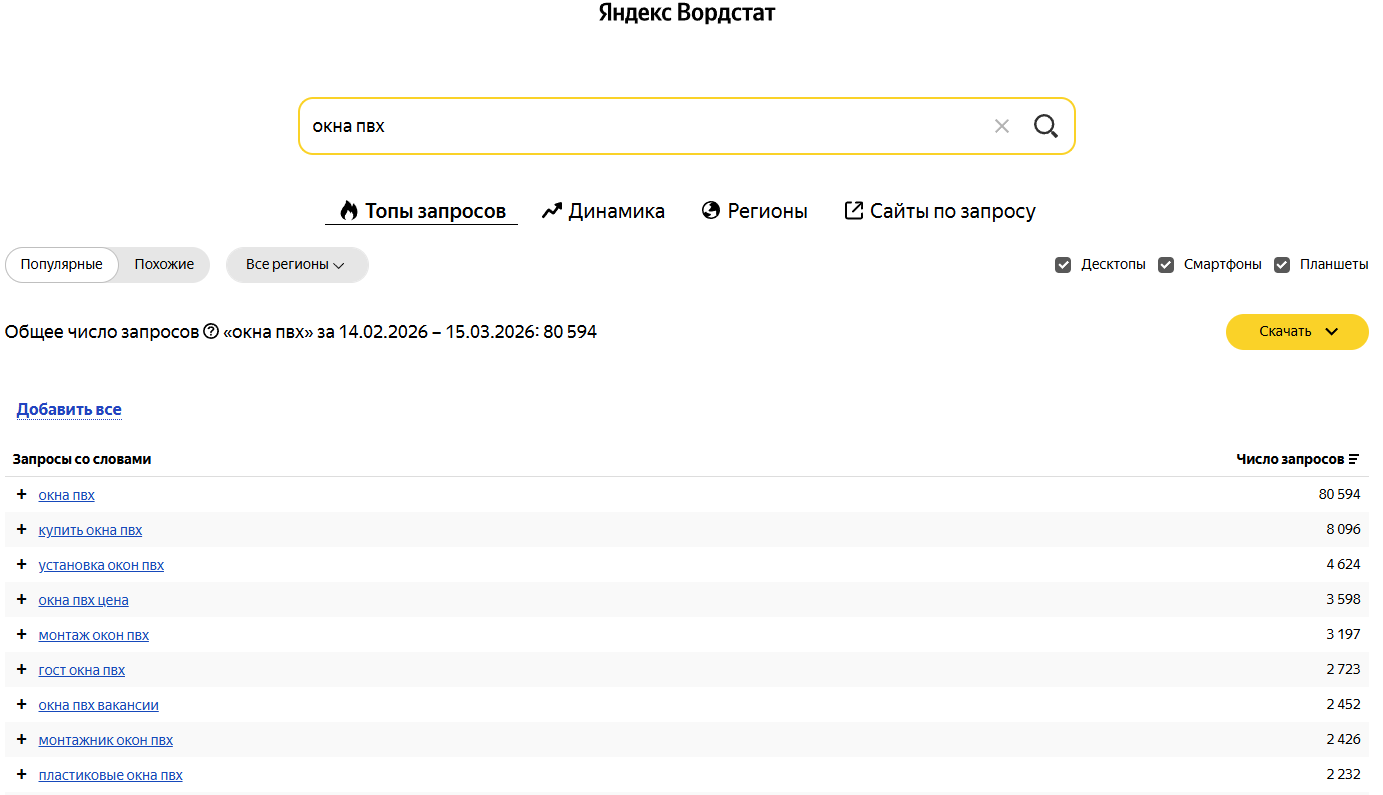Click the 'Яндекс Вордстат' logo
This screenshot has height=795, width=1383.
[687, 13]
